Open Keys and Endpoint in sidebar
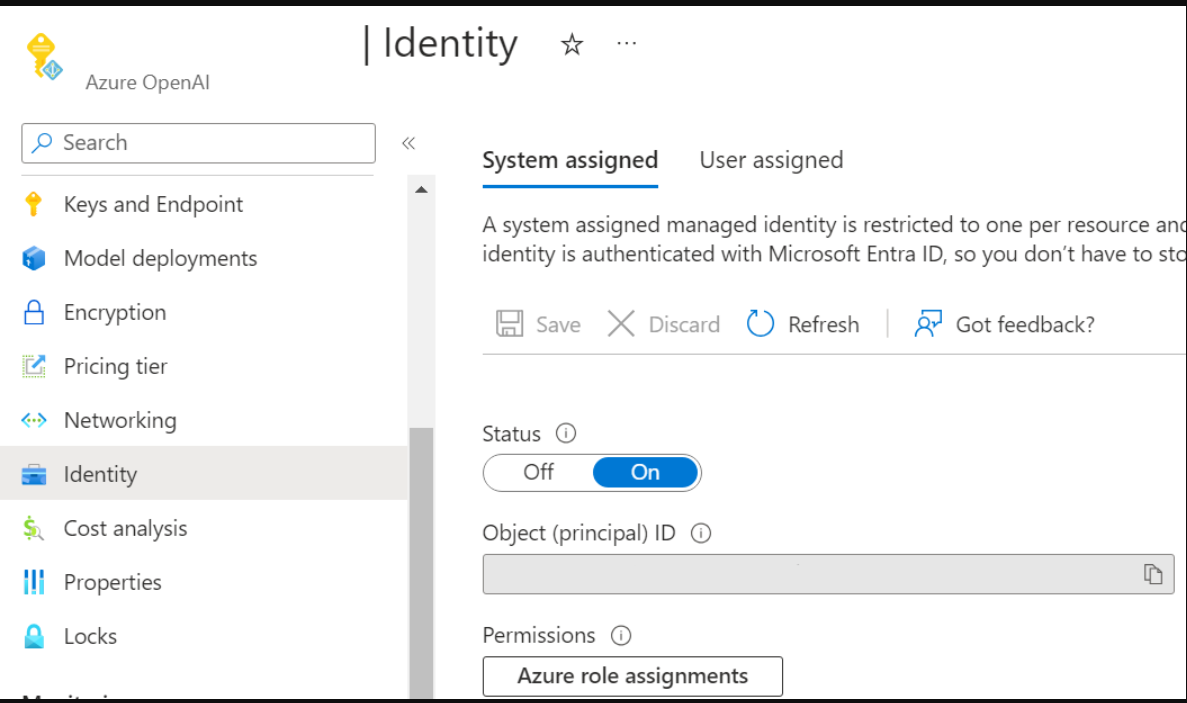This screenshot has width=1187, height=703. [x=153, y=205]
